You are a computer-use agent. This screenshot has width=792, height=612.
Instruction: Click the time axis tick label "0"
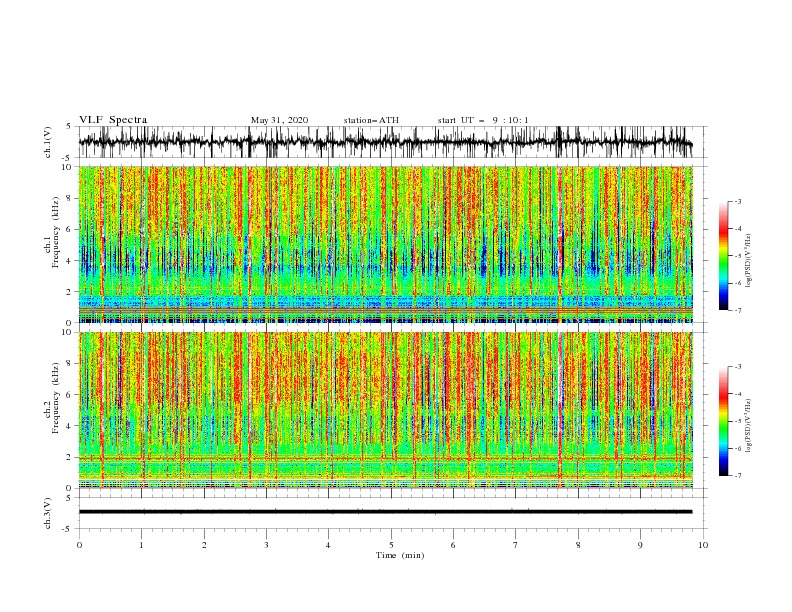(x=79, y=545)
